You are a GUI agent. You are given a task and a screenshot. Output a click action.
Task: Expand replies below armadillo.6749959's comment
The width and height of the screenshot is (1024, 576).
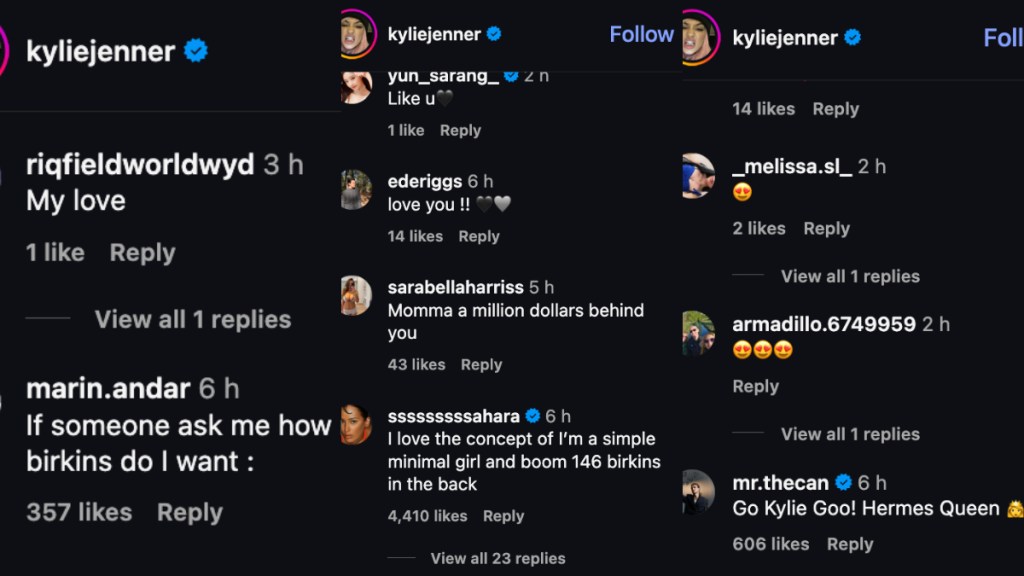[x=850, y=434]
